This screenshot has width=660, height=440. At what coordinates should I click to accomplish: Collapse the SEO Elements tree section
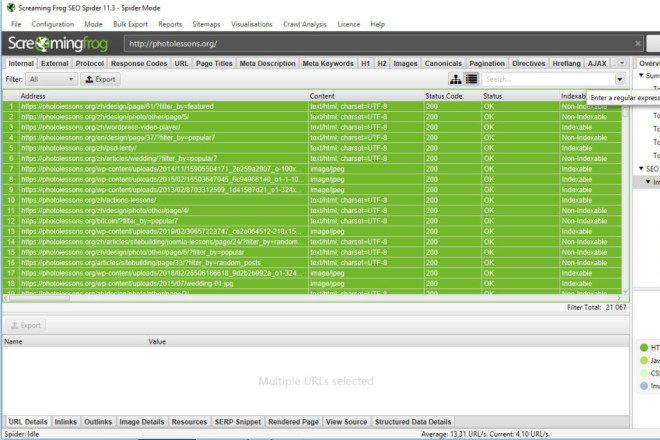(641, 168)
